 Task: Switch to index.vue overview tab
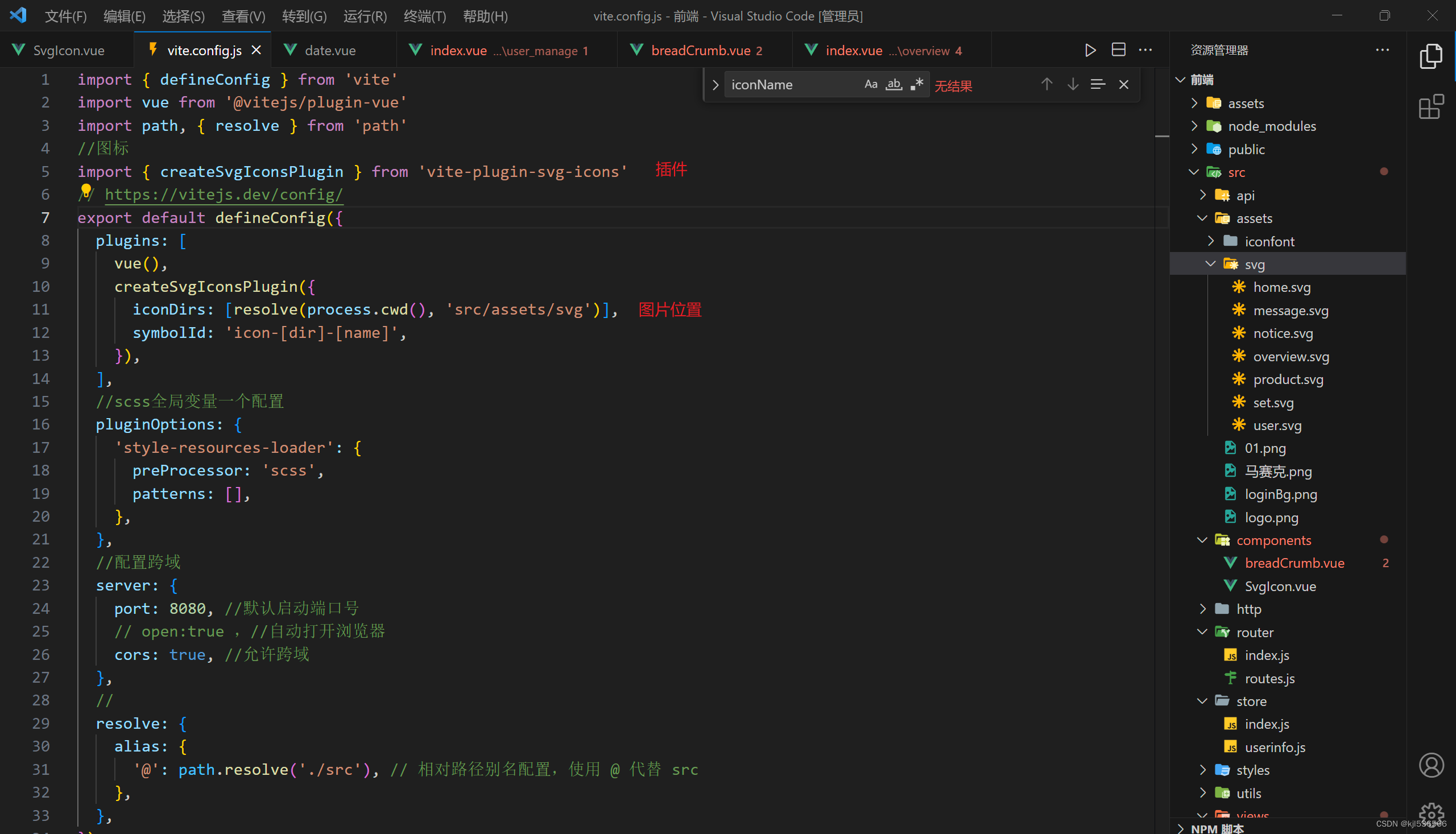pyautogui.click(x=891, y=50)
